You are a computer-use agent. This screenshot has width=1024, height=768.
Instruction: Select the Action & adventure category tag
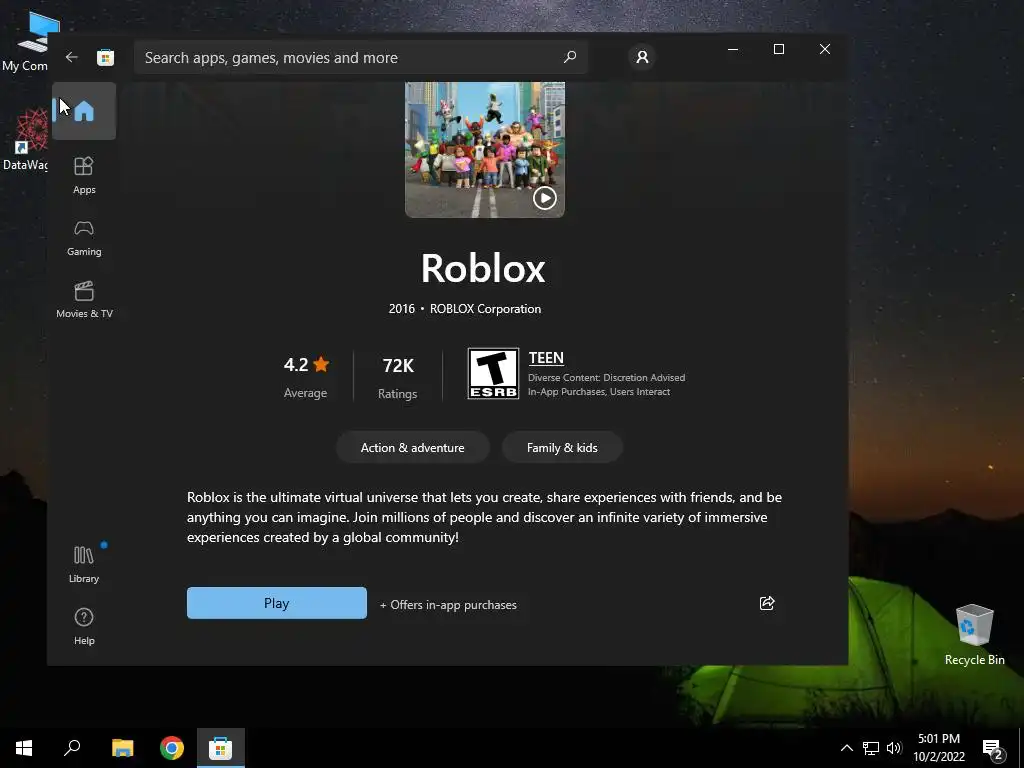point(413,447)
